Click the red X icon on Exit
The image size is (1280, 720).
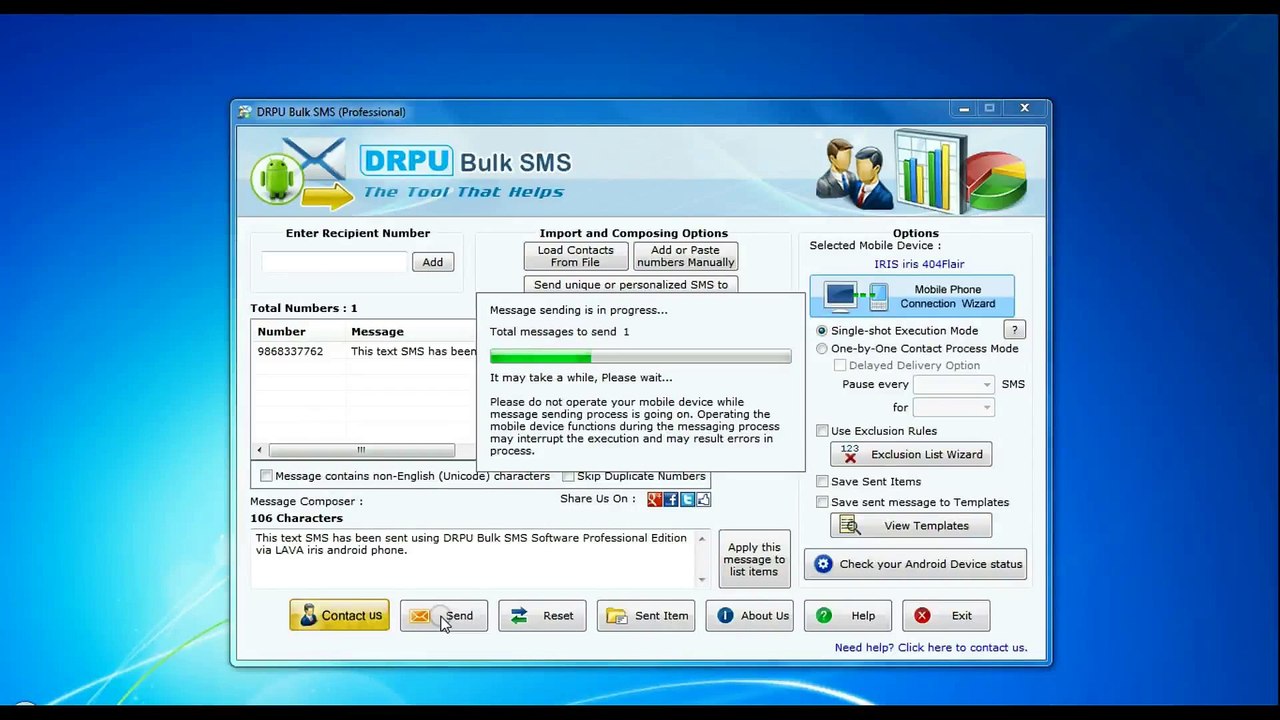(x=922, y=616)
